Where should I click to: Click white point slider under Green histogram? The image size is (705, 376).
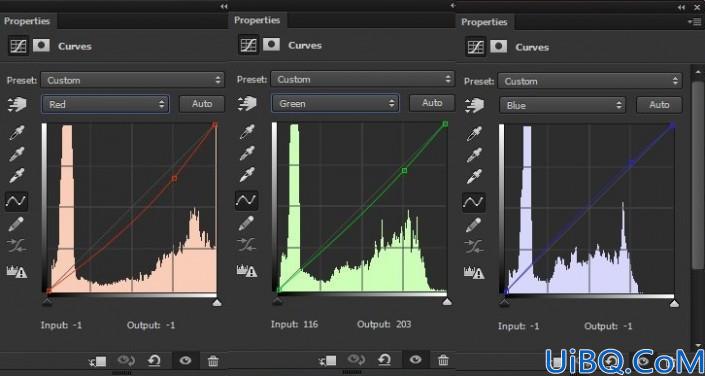447,301
